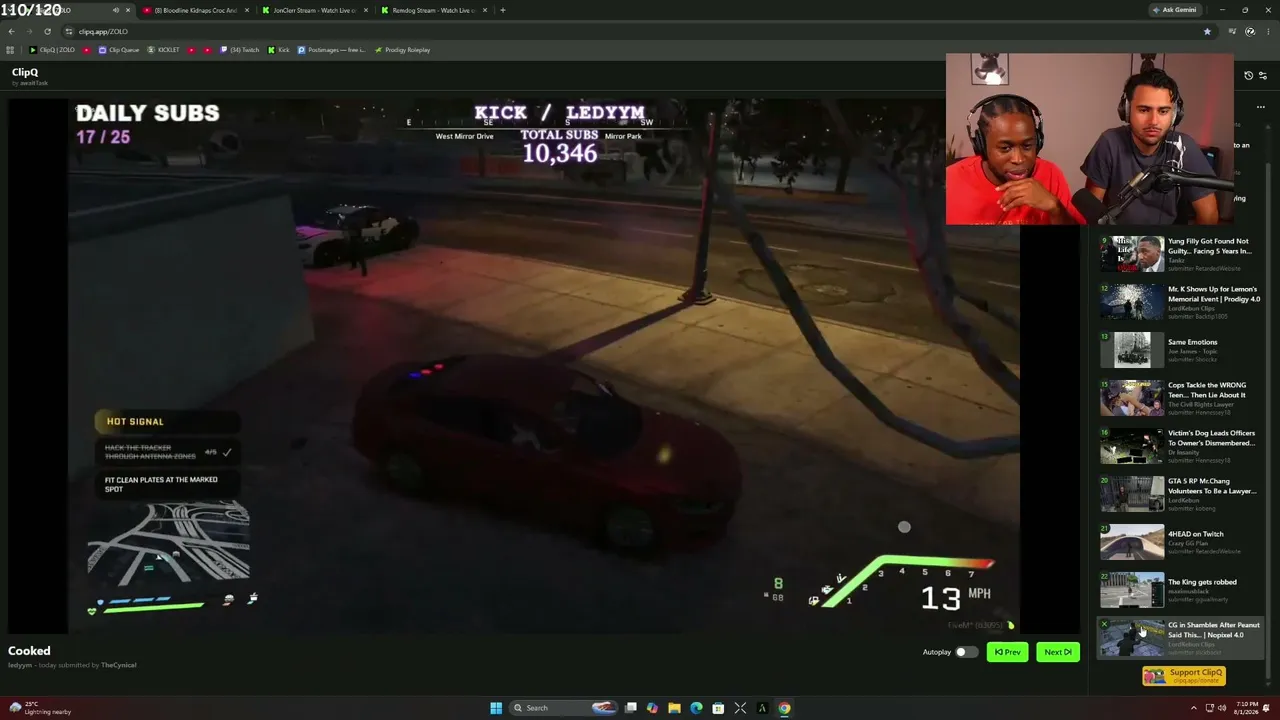The height and width of the screenshot is (720, 1280).
Task: Open the Postimages bookmark
Action: (332, 50)
